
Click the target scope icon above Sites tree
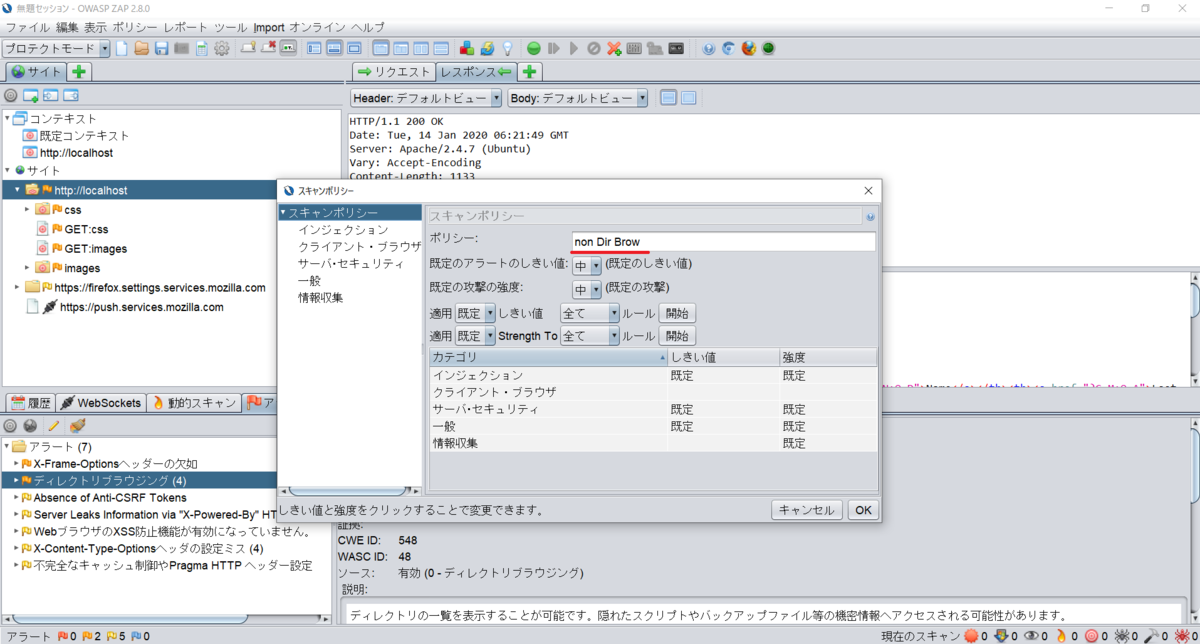[11, 96]
